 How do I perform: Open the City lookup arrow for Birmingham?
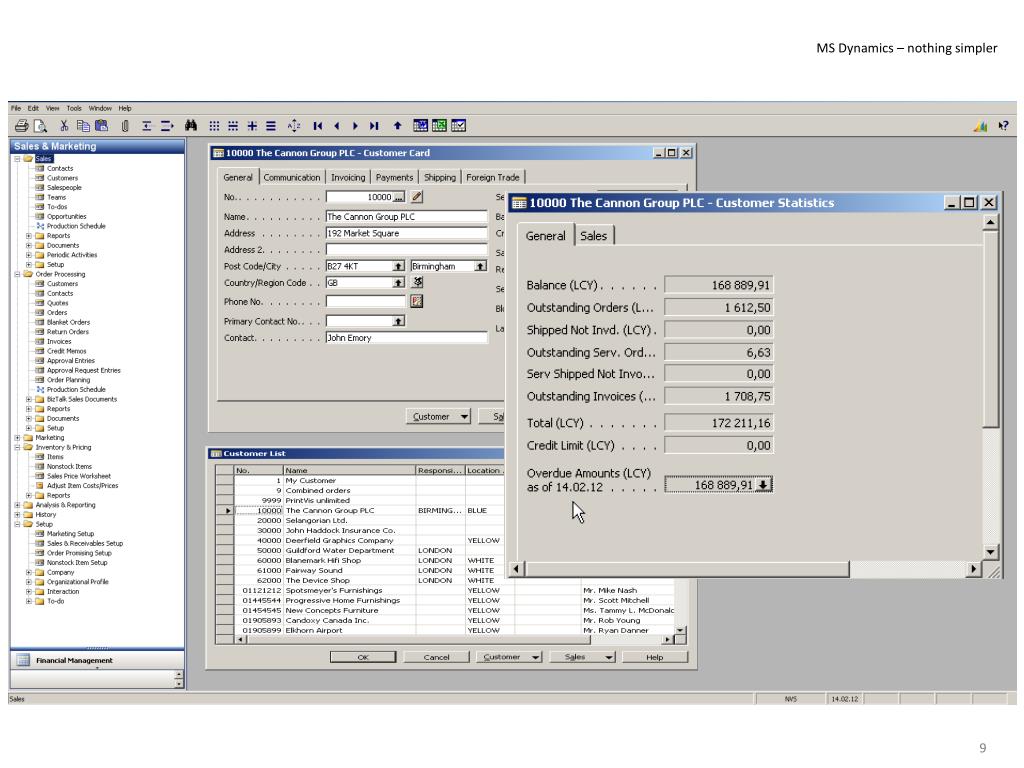pyautogui.click(x=481, y=266)
